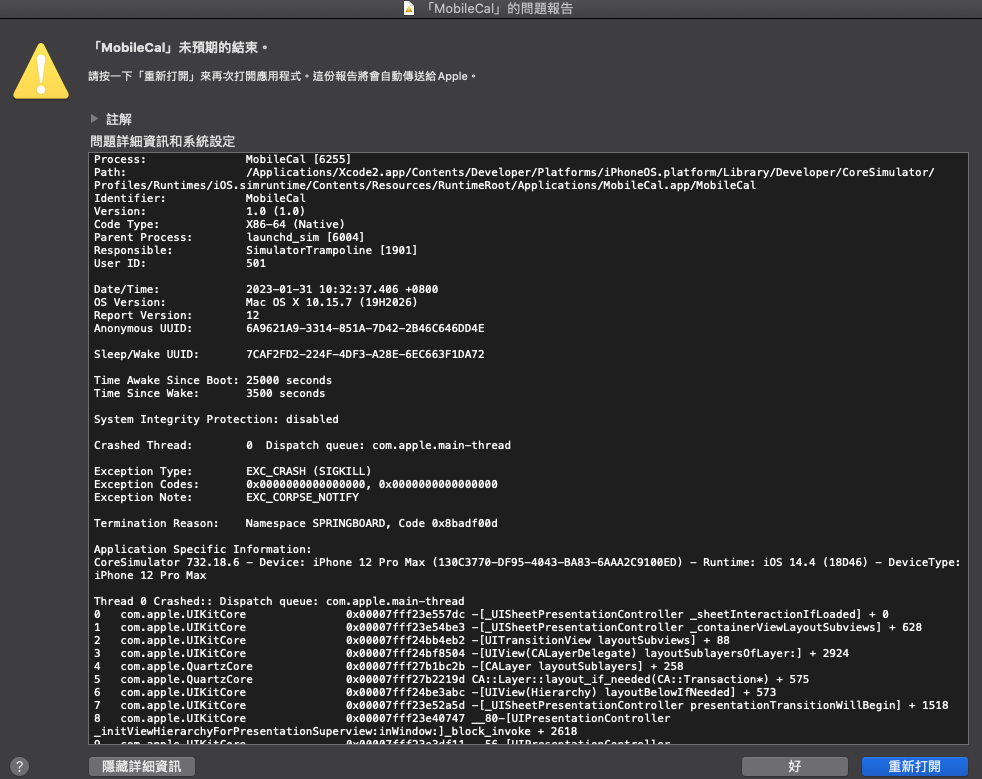This screenshot has height=779, width=982.
Task: Click stack frame 4 CALayer layoutSublayers
Action: coord(389,666)
